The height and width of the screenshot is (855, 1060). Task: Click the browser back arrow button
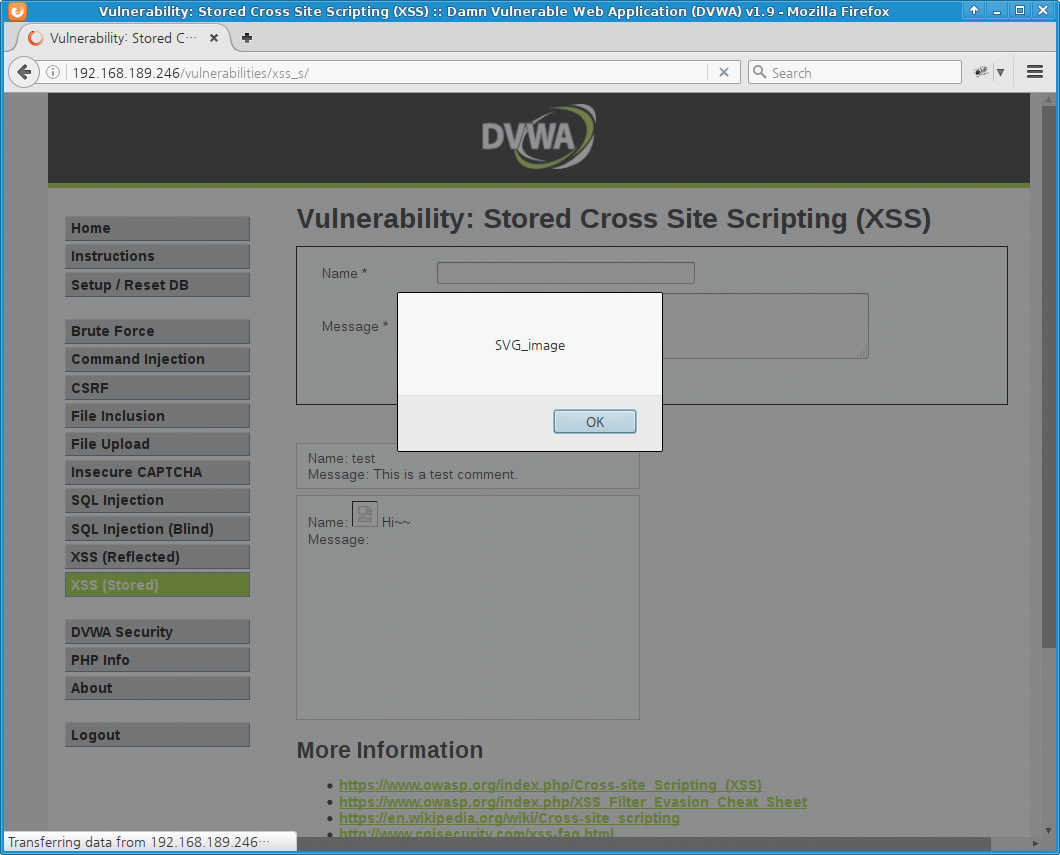(x=24, y=72)
